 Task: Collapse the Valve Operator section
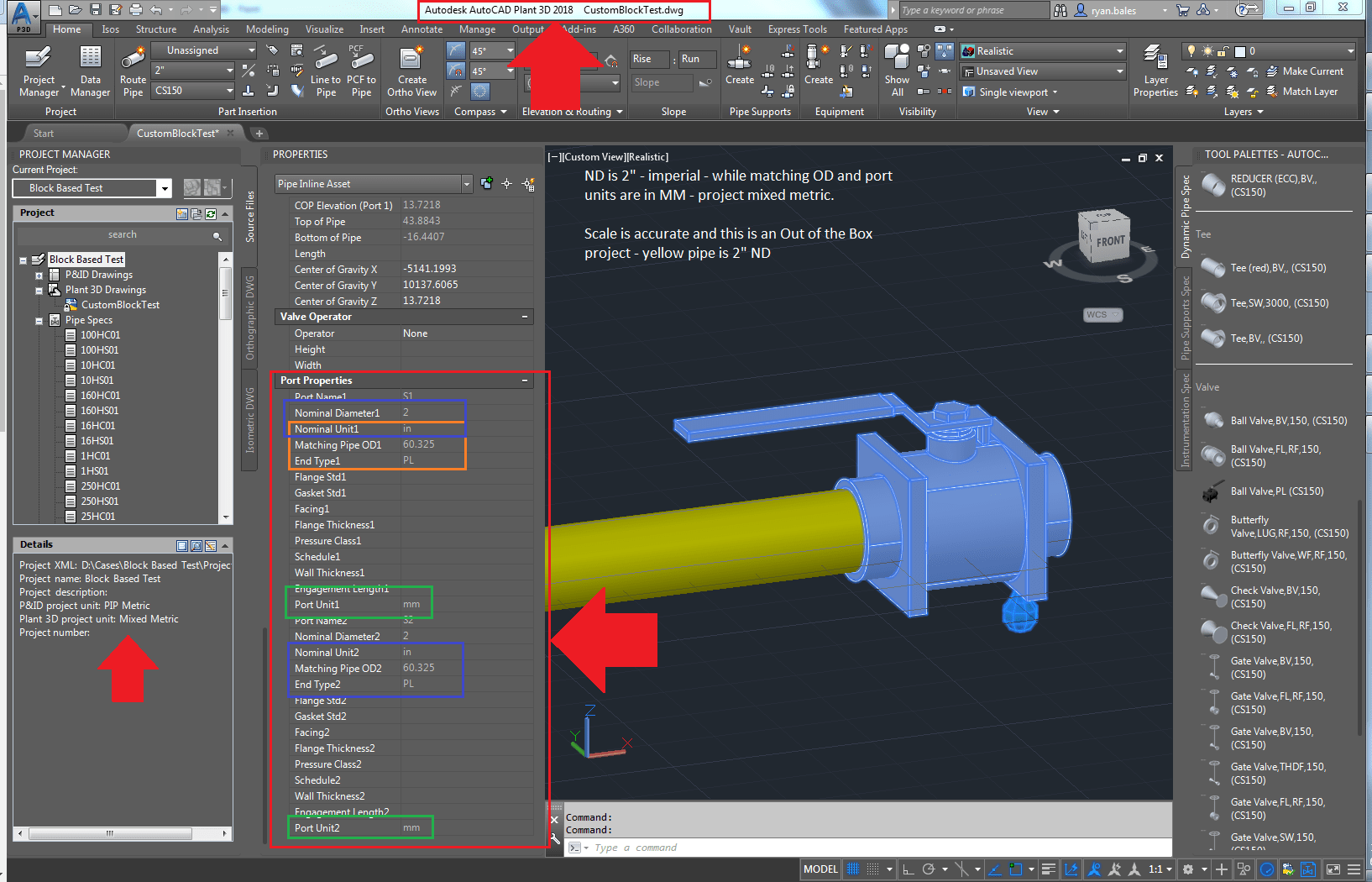click(x=525, y=317)
